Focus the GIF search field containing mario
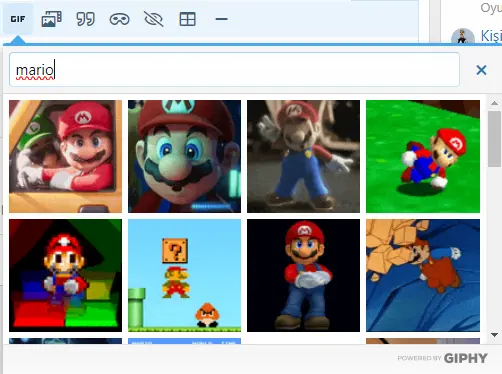502x374 pixels. click(x=234, y=70)
